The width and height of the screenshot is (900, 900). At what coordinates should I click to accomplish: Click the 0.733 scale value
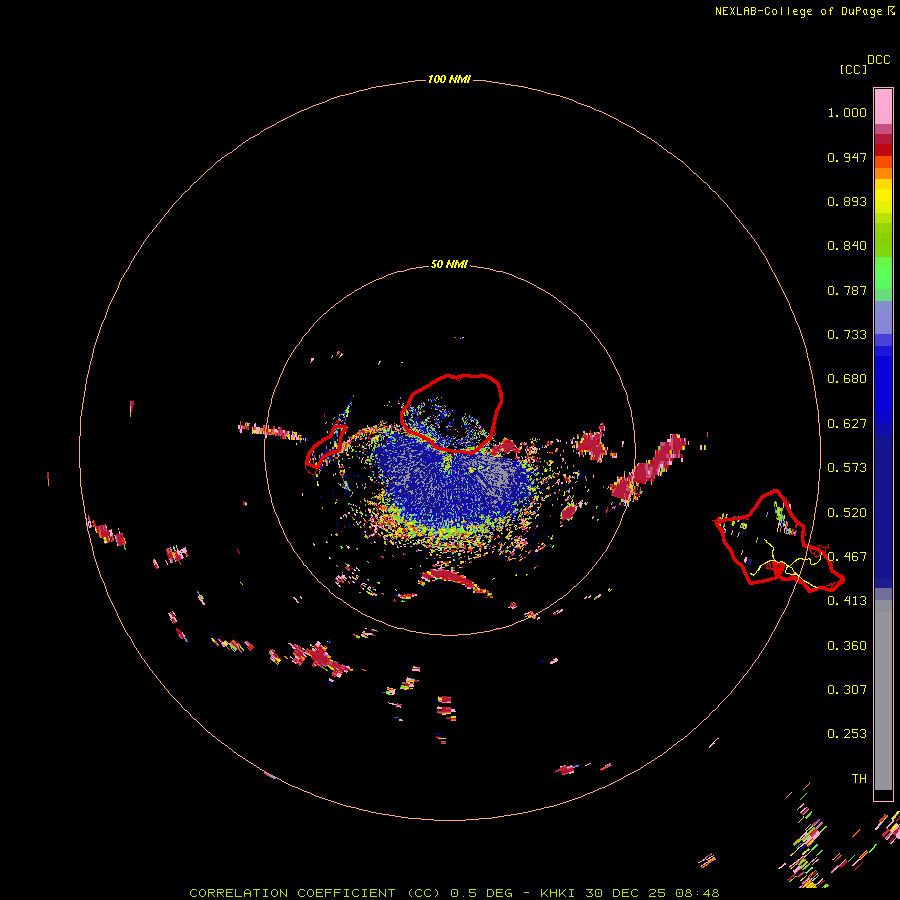tap(847, 335)
